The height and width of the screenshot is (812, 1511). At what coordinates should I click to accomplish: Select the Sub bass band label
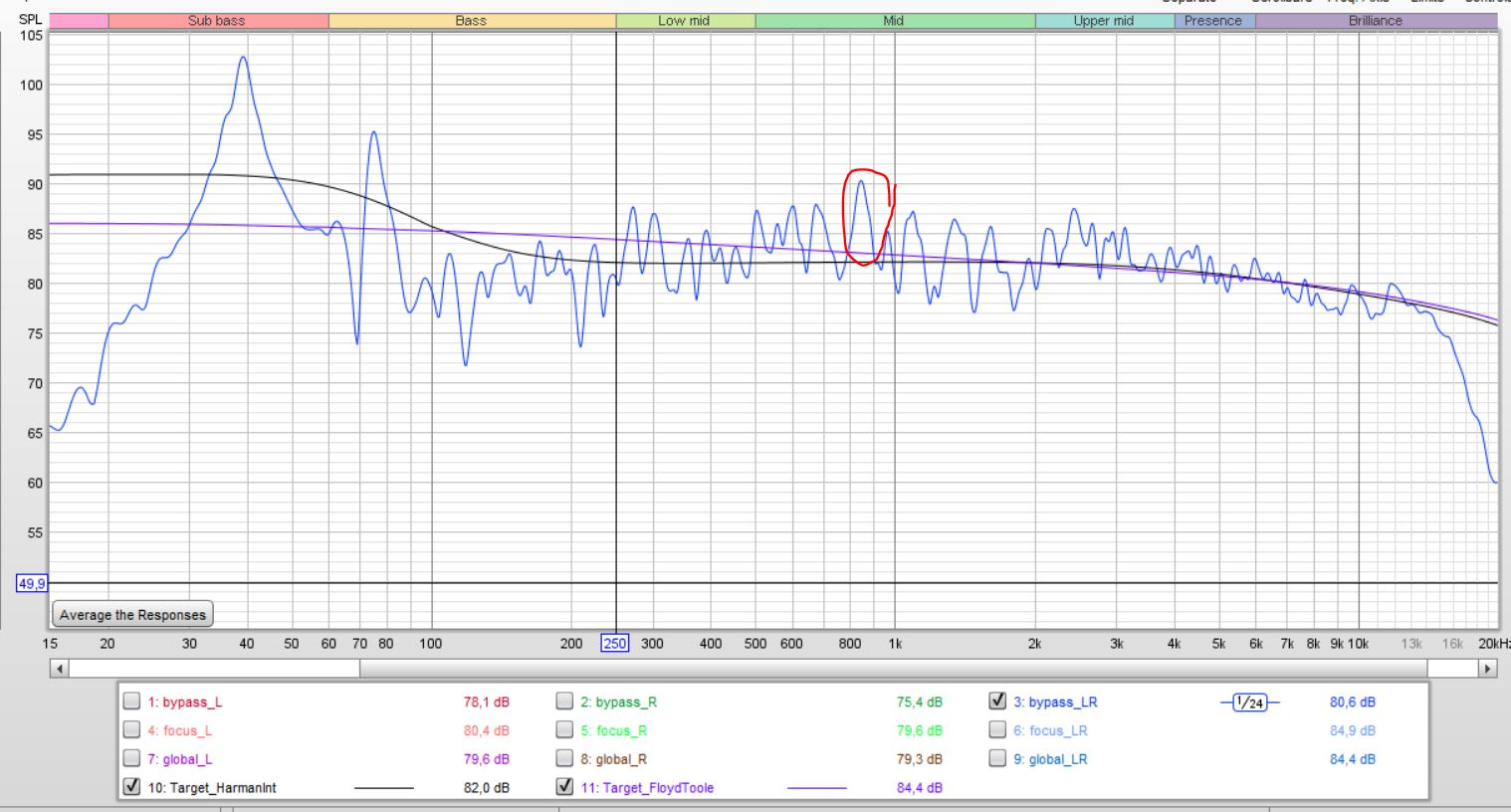click(218, 21)
